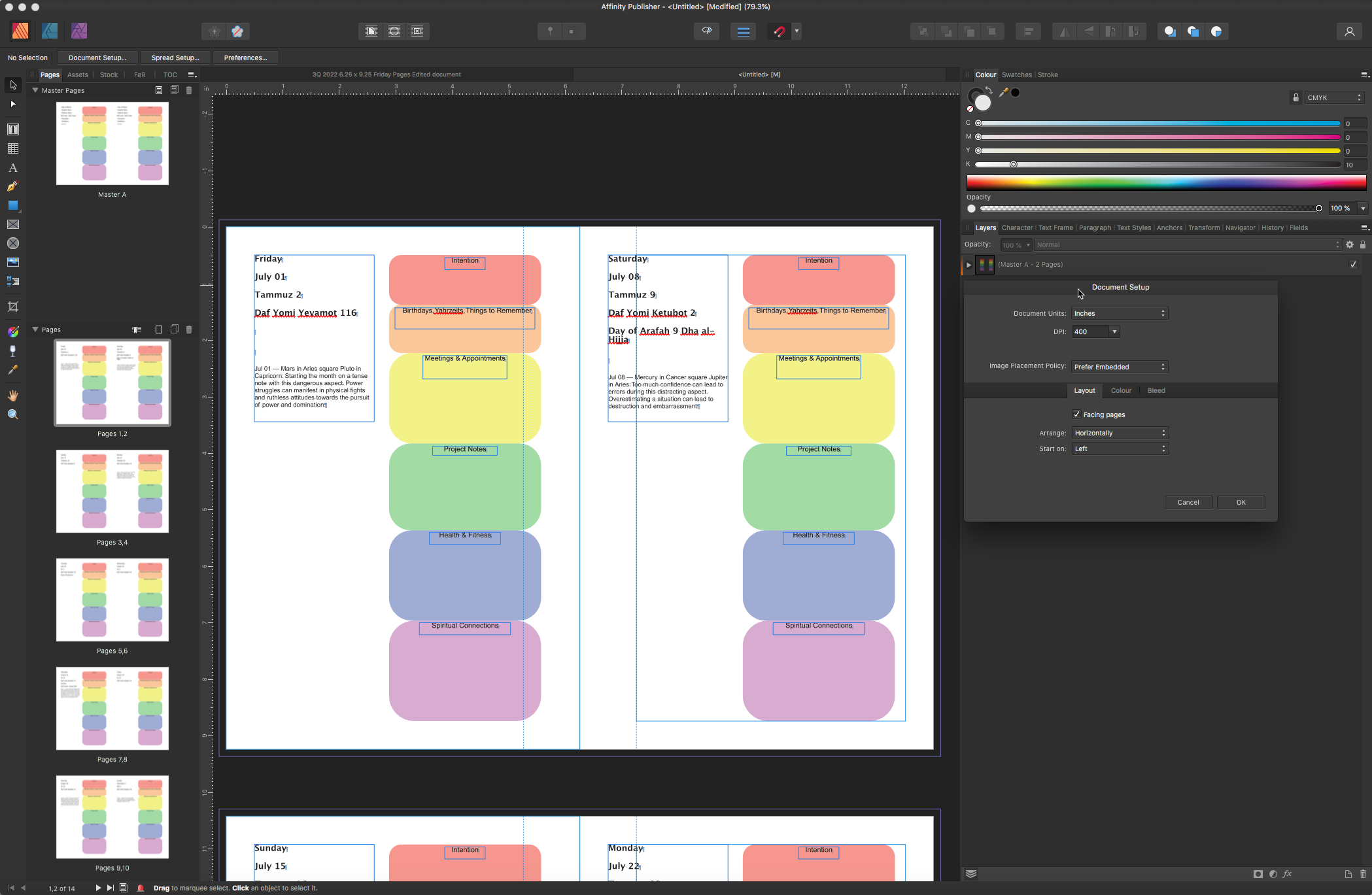Open layer cog settings in Layers panel
The width and height of the screenshot is (1372, 895).
[1350, 245]
